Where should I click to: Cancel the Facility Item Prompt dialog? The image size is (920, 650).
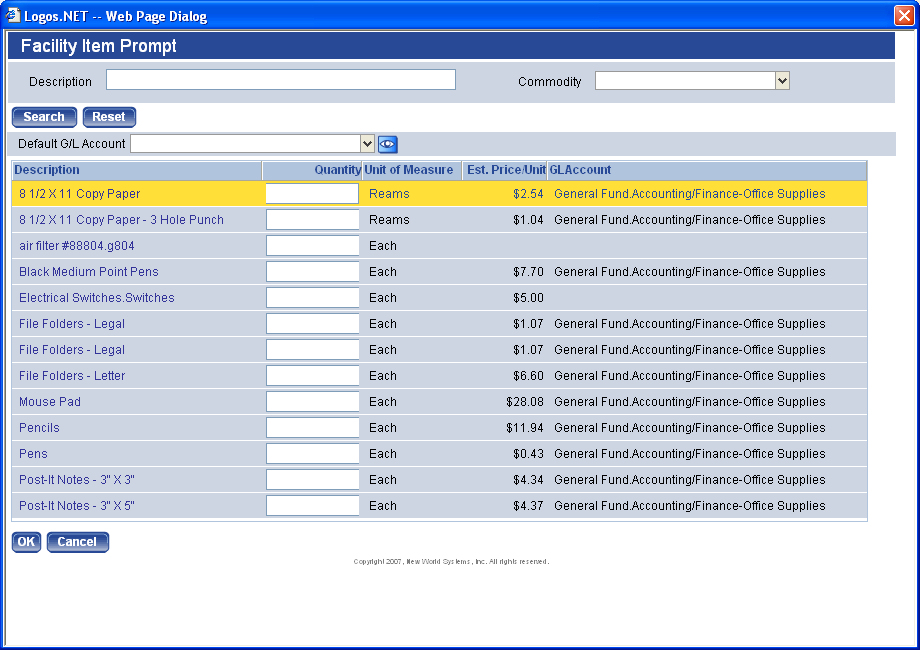(x=77, y=542)
